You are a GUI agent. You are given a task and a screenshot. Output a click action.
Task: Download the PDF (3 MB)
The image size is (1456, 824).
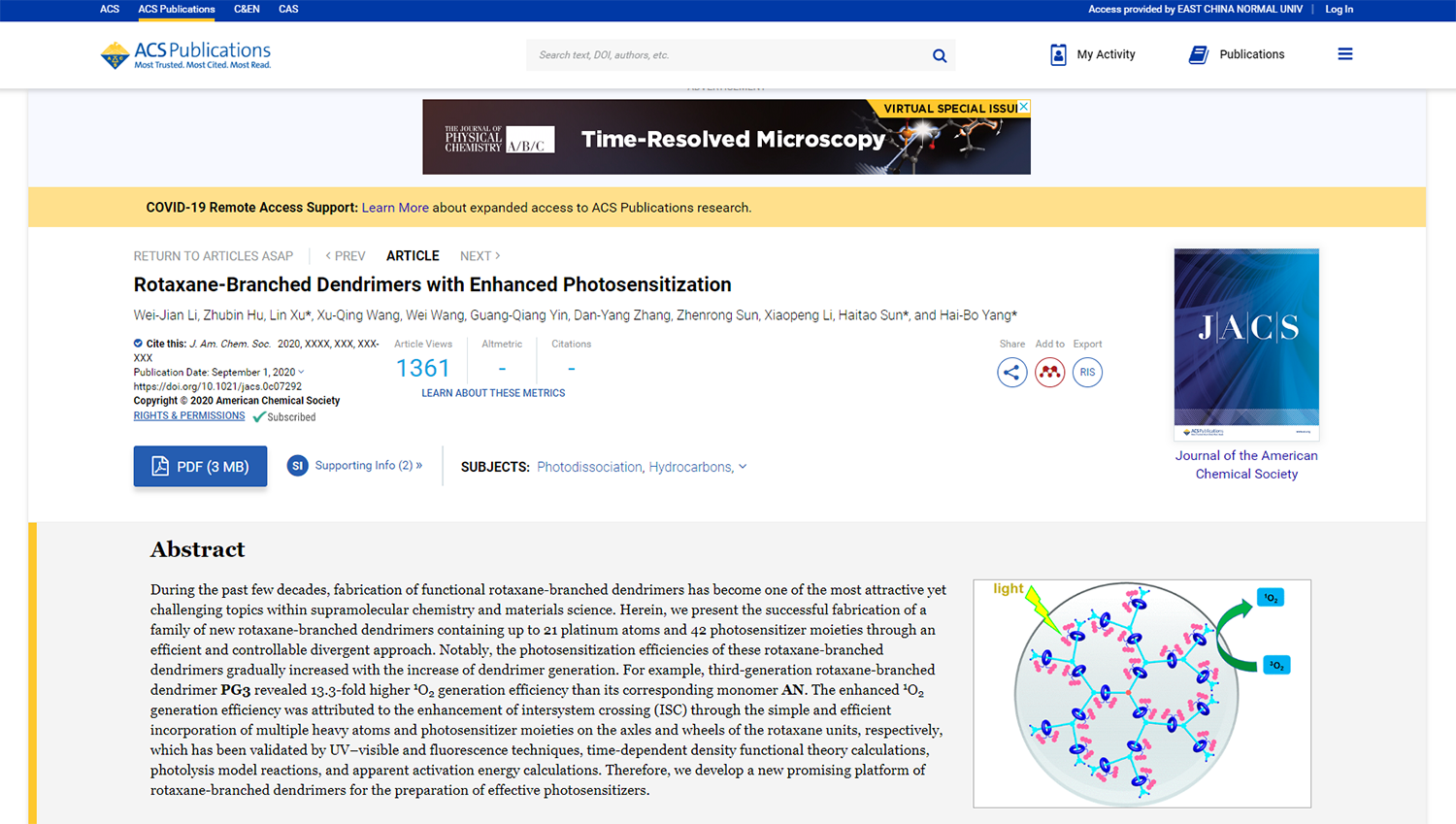point(200,467)
